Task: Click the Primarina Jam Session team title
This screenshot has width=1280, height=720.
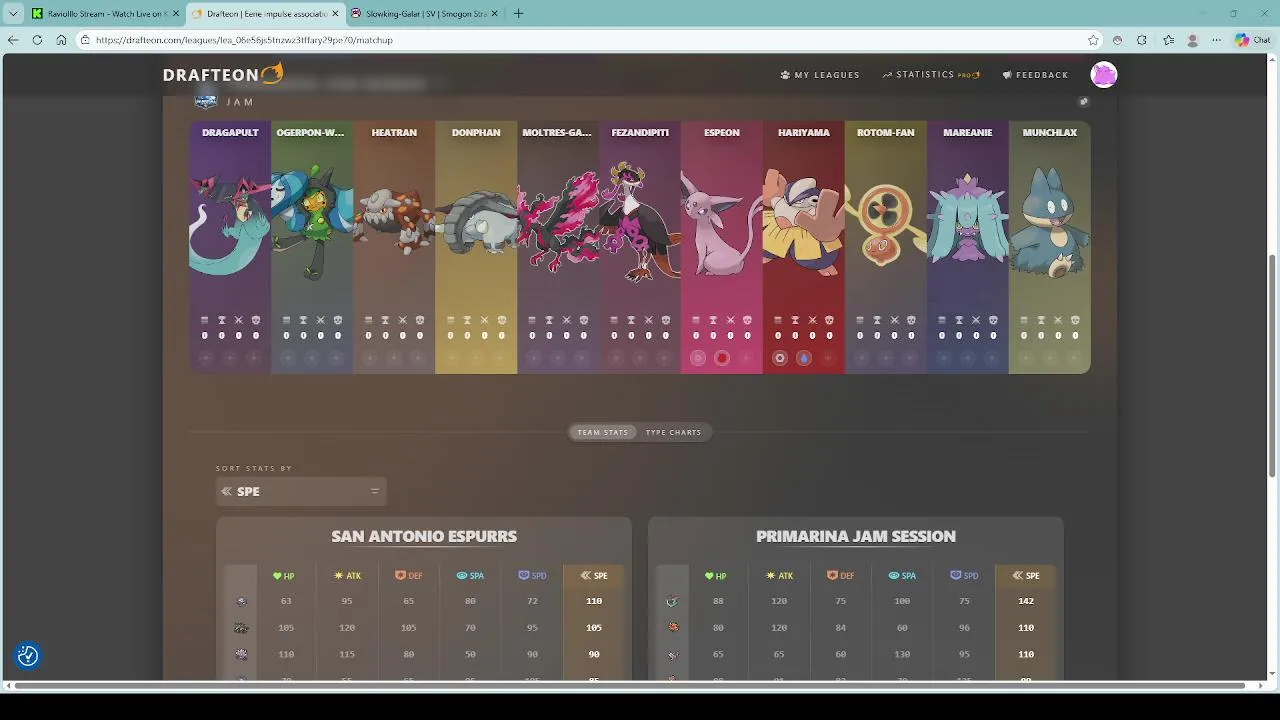Action: coord(856,536)
